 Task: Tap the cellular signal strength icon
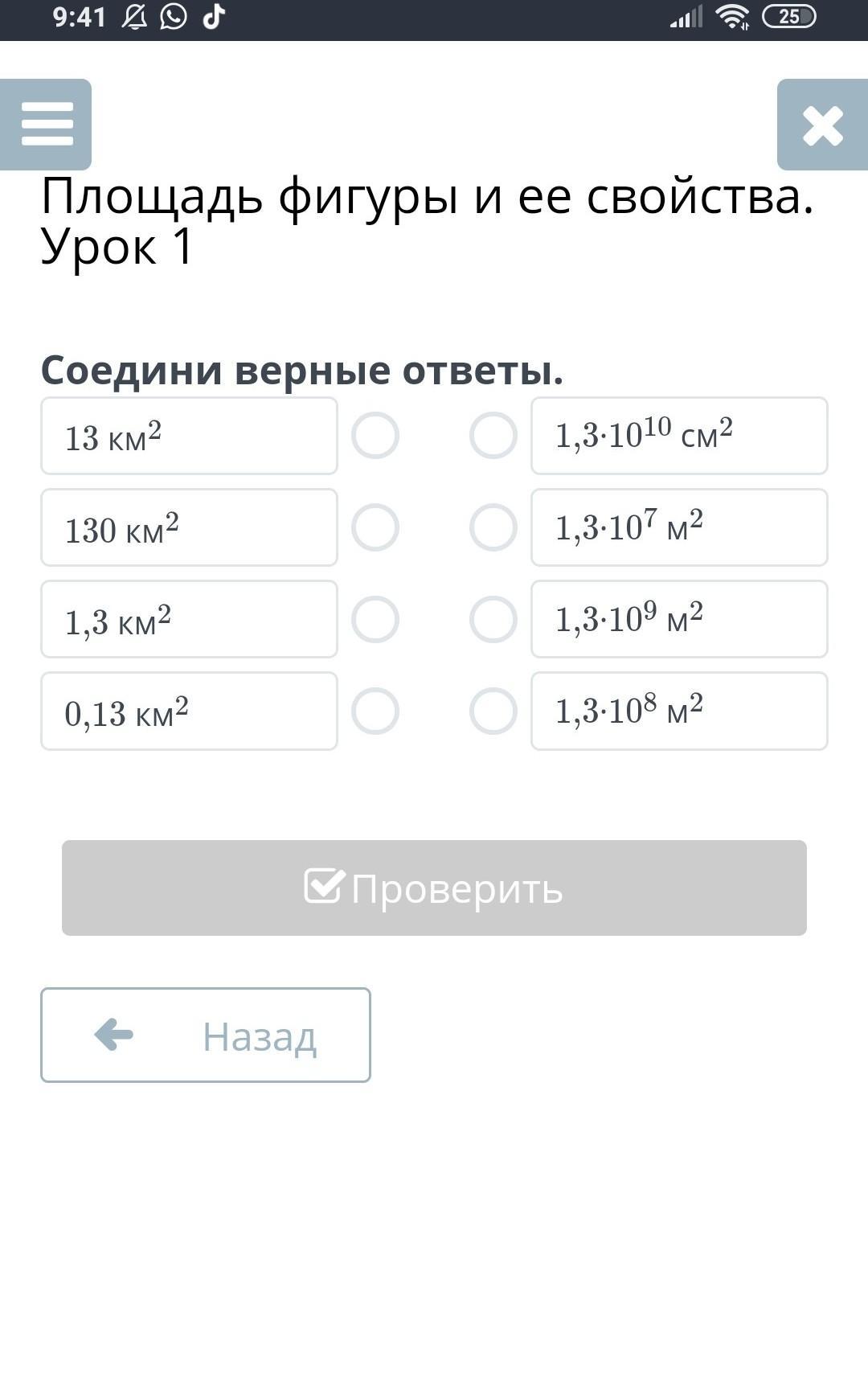(686, 17)
